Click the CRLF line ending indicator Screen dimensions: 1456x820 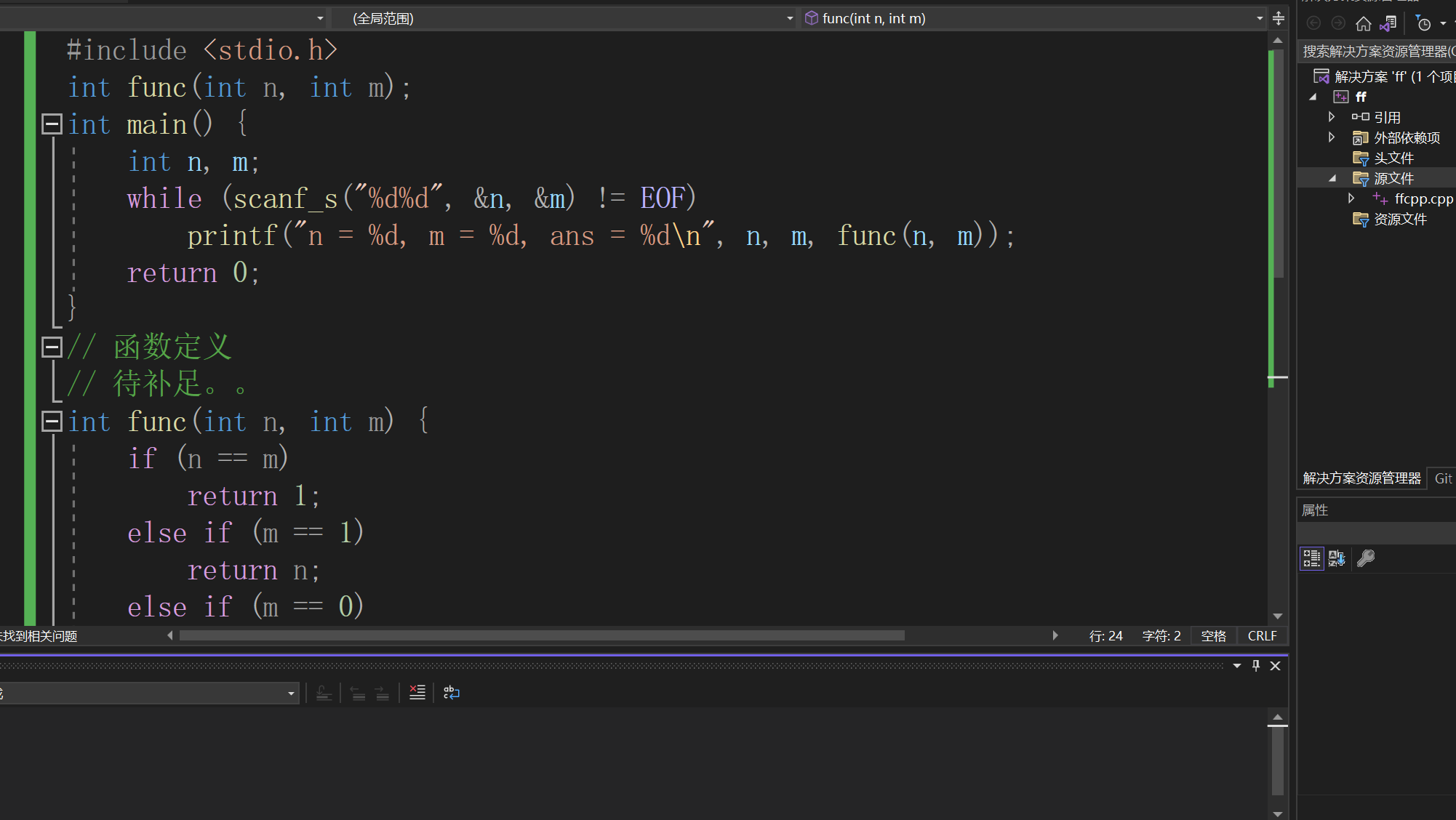coord(1262,636)
